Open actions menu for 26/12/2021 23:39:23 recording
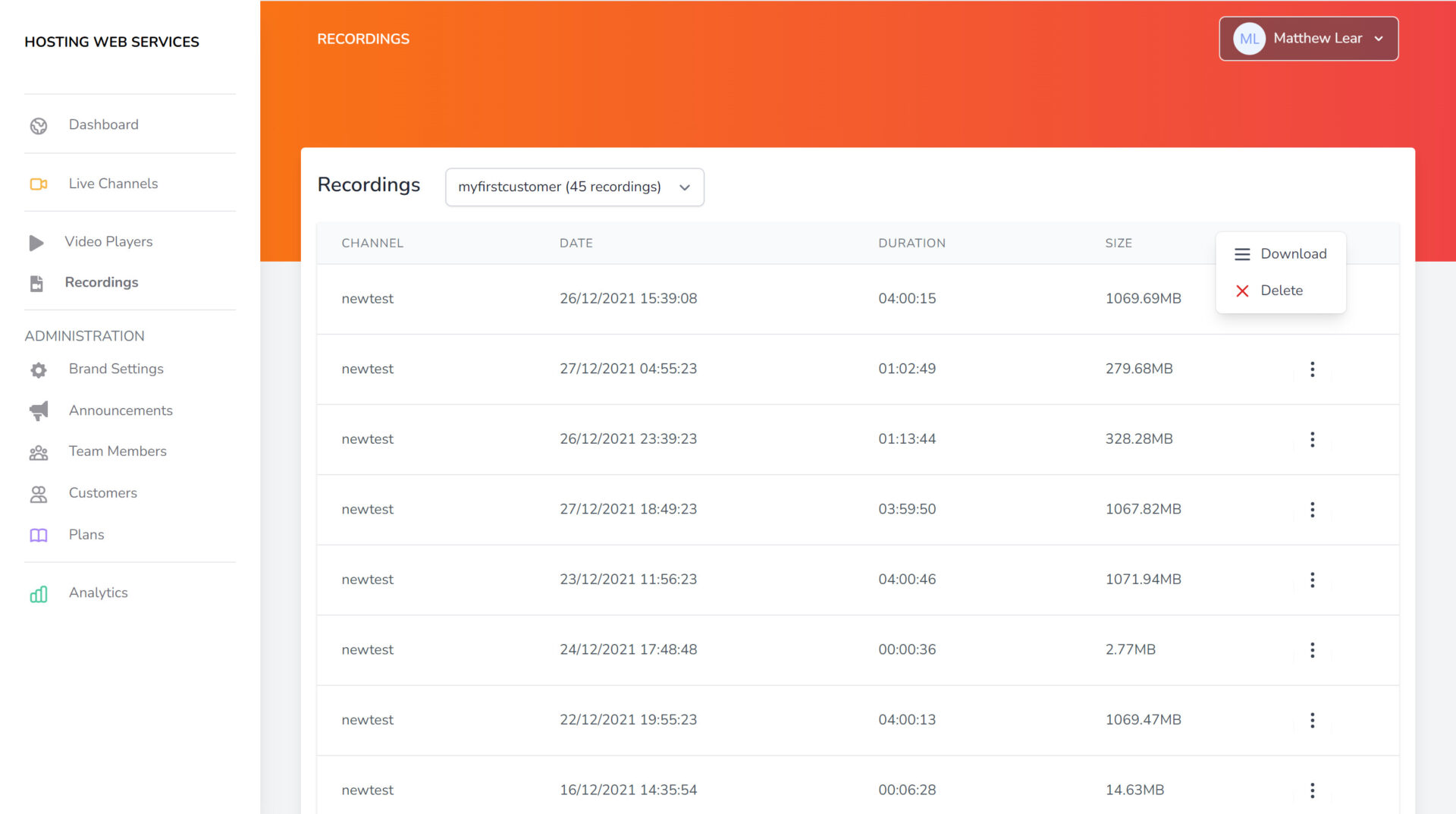The image size is (1456, 814). (x=1312, y=440)
